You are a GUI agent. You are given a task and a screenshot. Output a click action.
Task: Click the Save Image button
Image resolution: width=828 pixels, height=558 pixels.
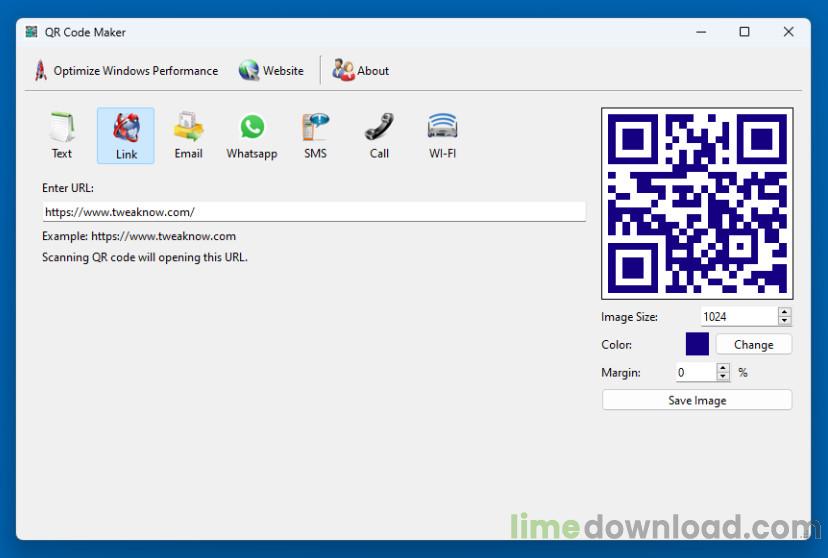click(x=697, y=400)
